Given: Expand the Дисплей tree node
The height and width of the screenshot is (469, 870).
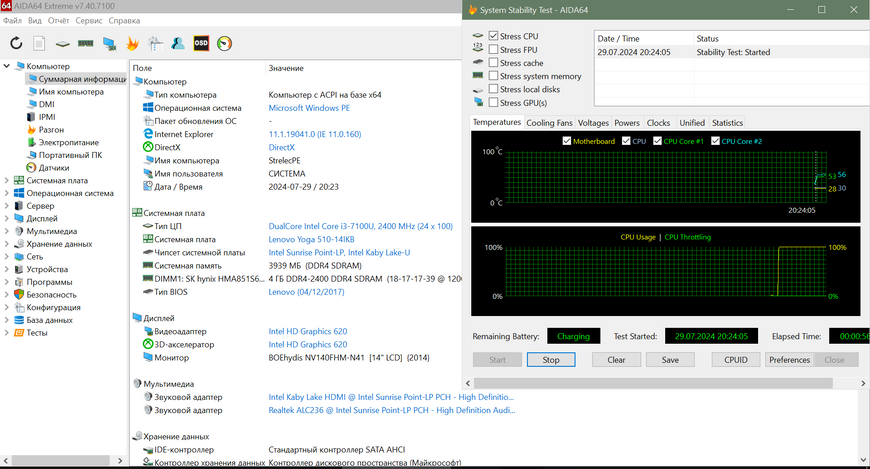Looking at the screenshot, I should (x=7, y=219).
